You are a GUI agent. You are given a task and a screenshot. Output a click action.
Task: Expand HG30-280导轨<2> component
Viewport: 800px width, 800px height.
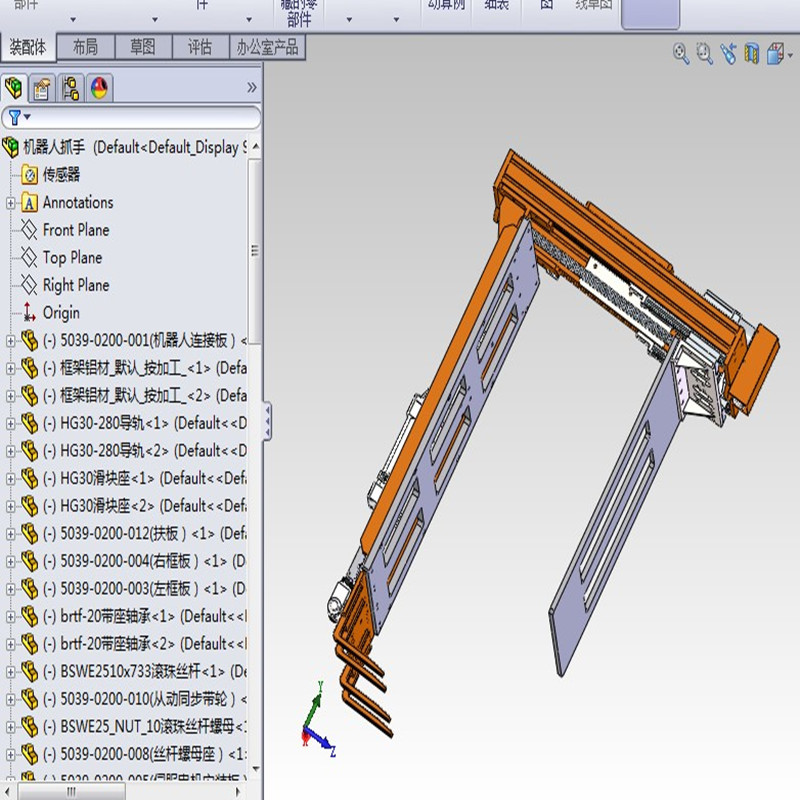[10, 451]
